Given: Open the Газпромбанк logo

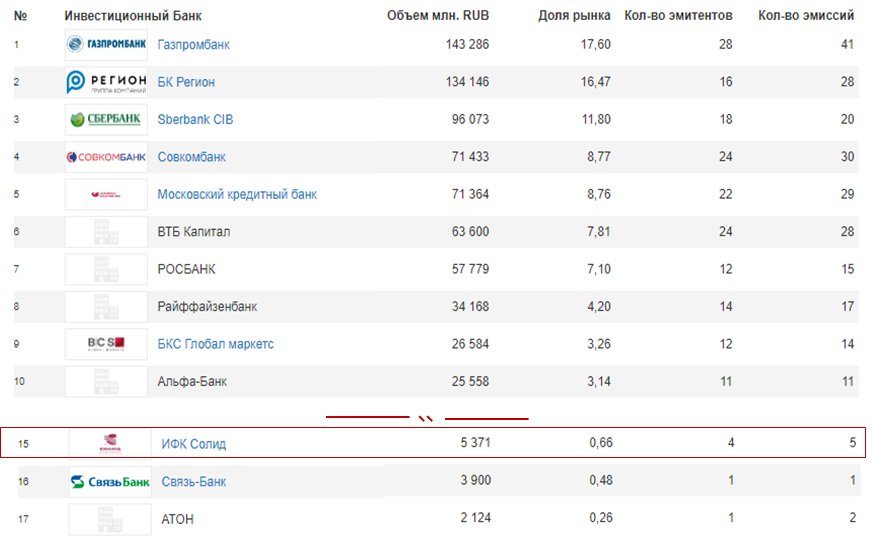Looking at the screenshot, I should tap(106, 45).
